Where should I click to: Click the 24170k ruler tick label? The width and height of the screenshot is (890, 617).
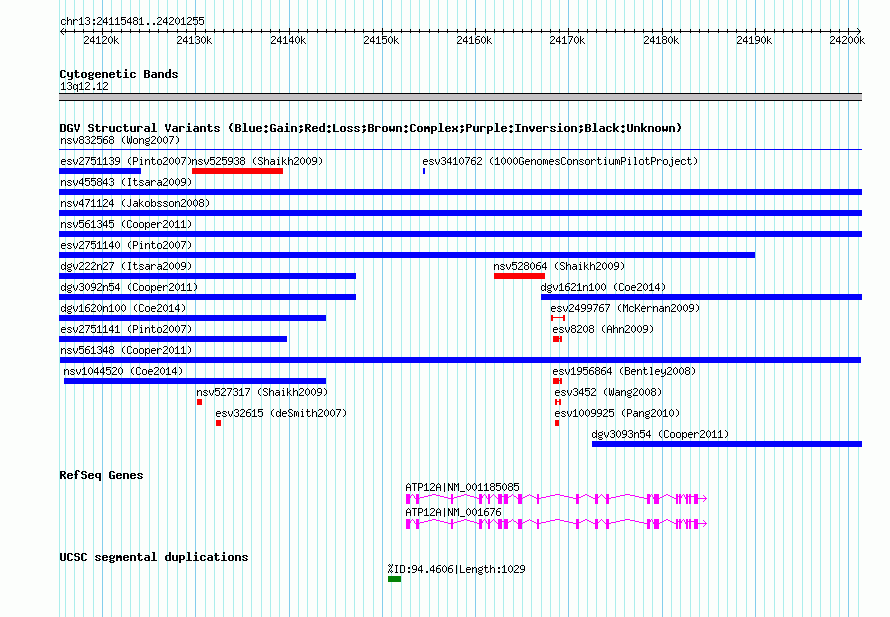point(567,40)
